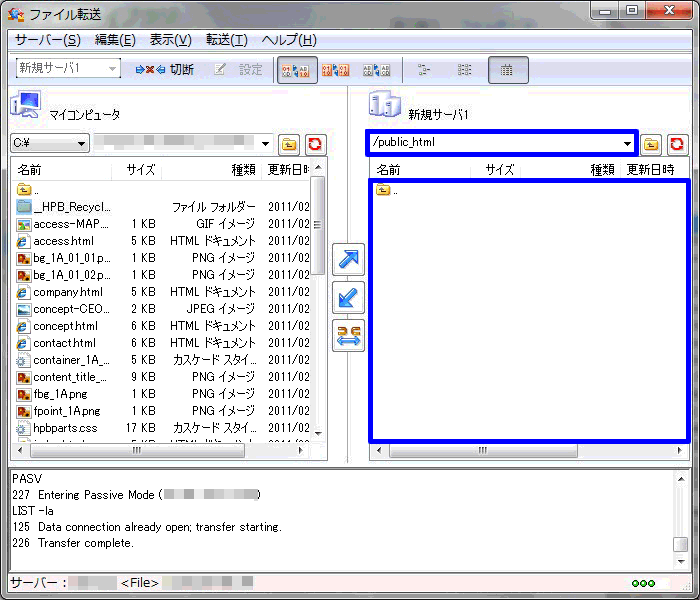The width and height of the screenshot is (700, 600).
Task: Select the first transfer mode icon
Action: [297, 70]
